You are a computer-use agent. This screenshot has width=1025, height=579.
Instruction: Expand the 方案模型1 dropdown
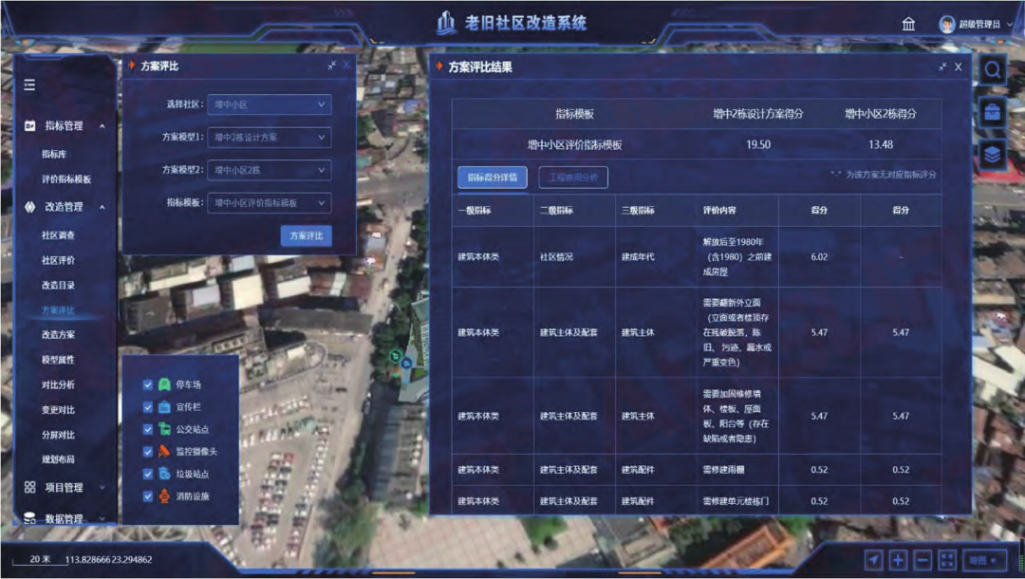coord(270,137)
